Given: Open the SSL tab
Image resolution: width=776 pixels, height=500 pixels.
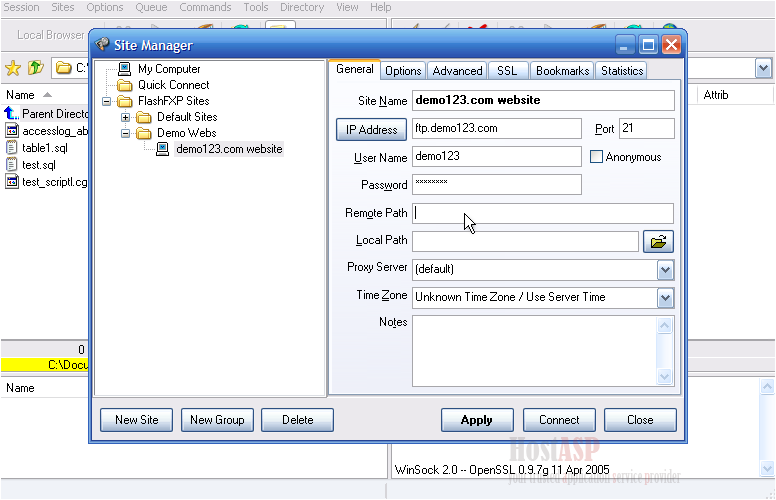Looking at the screenshot, I should click(x=507, y=71).
